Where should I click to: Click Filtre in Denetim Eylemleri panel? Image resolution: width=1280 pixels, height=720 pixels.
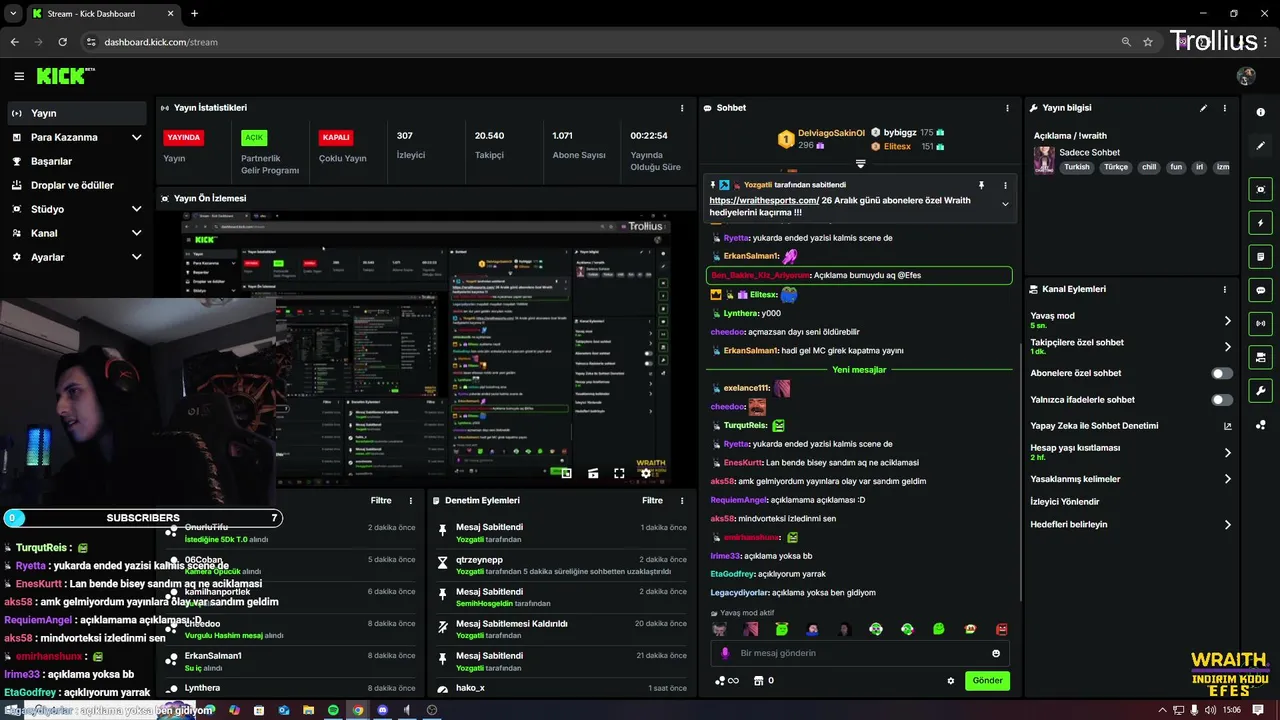coord(652,501)
